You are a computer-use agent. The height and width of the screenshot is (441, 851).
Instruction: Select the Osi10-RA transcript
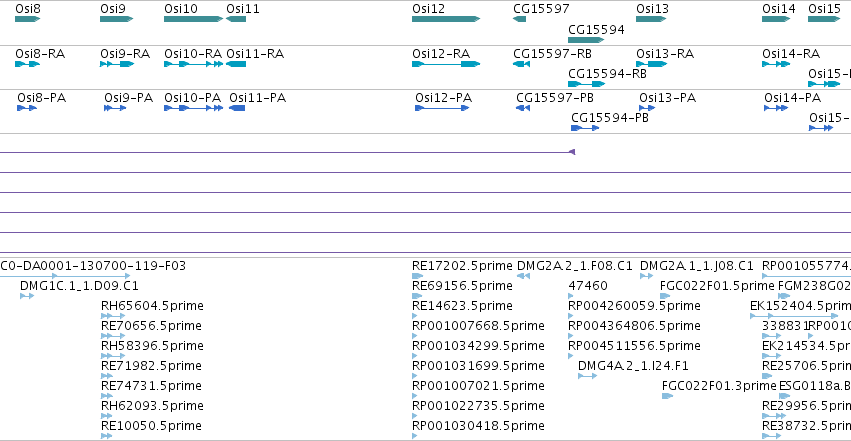click(193, 64)
